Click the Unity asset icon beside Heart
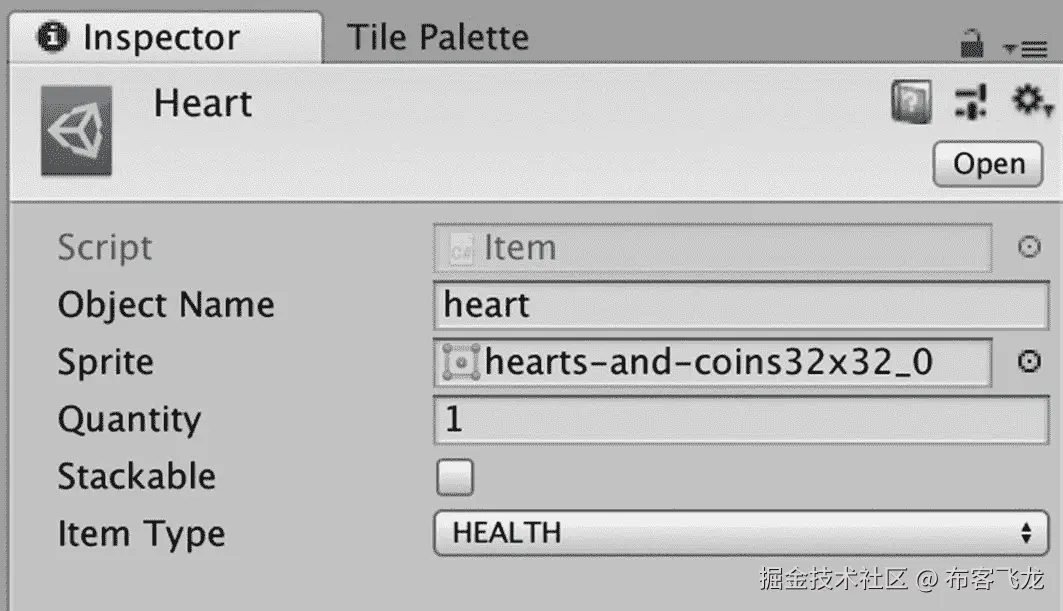The image size is (1063, 611). [76, 131]
